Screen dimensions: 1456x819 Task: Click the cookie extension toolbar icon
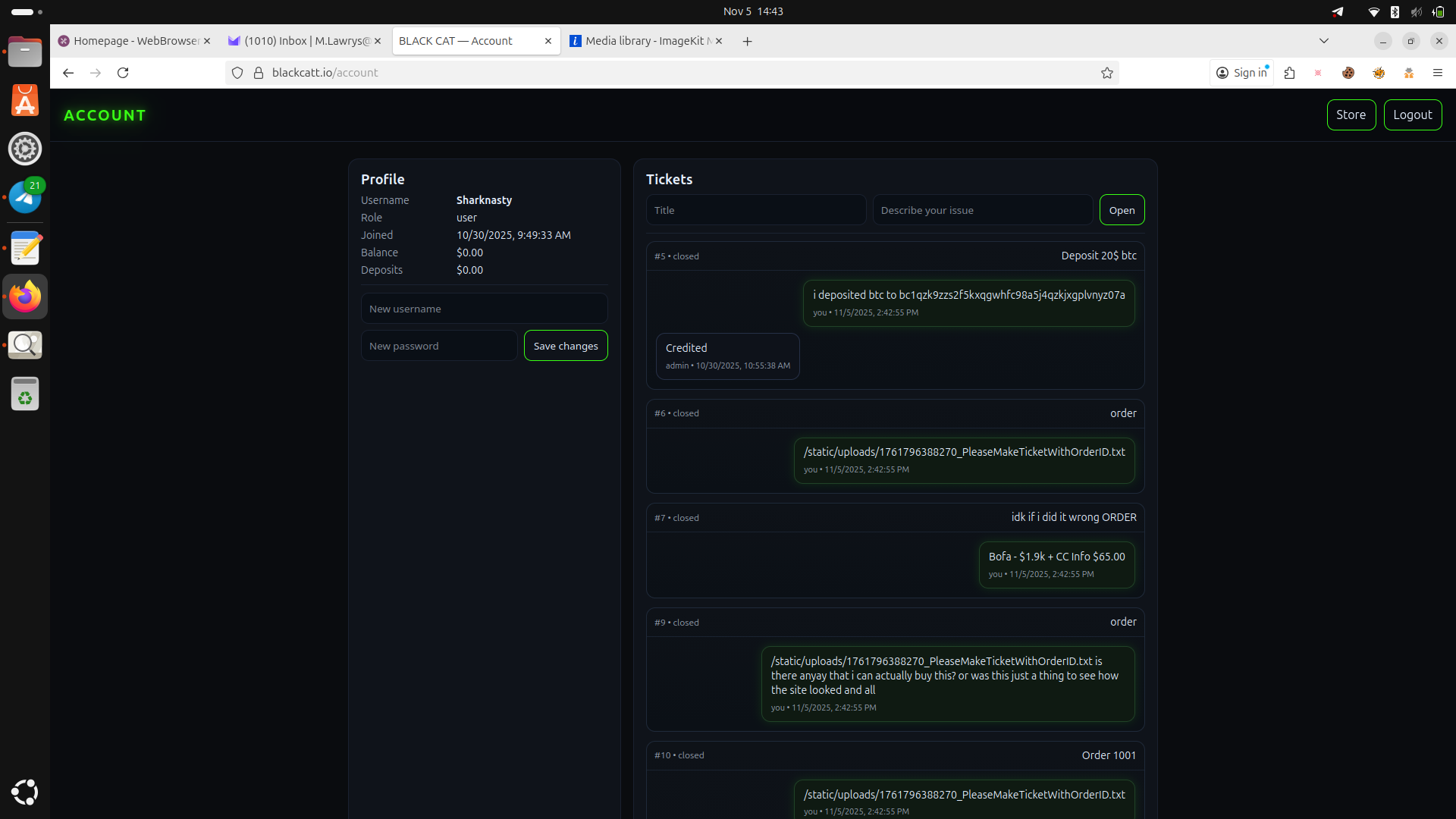(x=1348, y=73)
